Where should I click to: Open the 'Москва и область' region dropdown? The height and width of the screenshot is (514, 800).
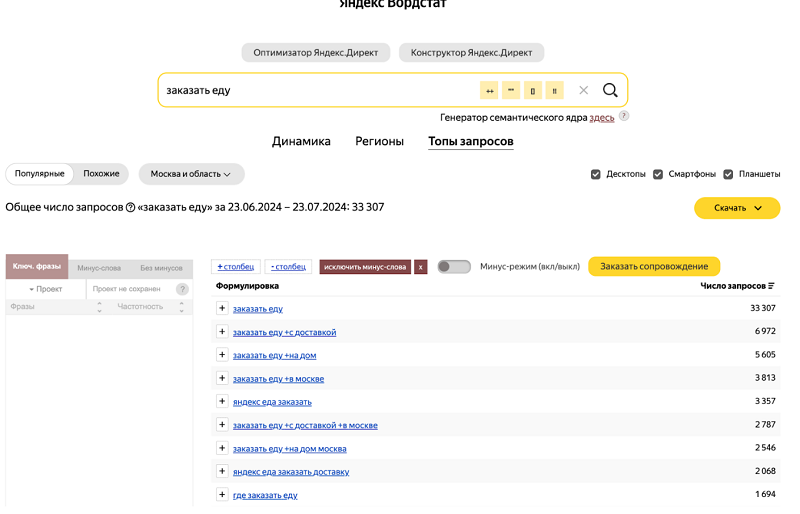click(x=191, y=174)
